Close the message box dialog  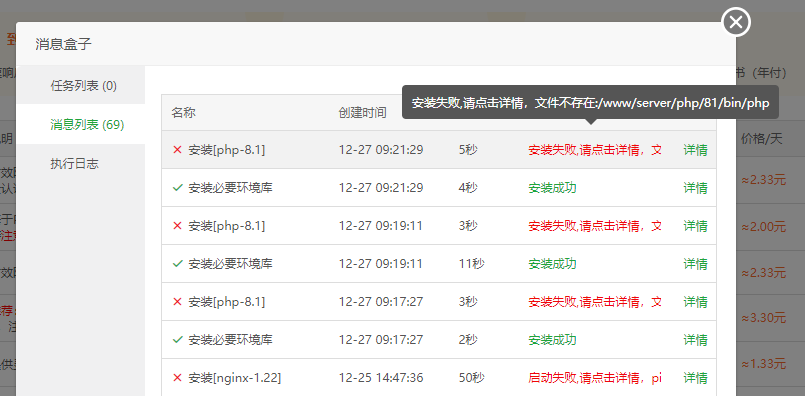pyautogui.click(x=736, y=23)
